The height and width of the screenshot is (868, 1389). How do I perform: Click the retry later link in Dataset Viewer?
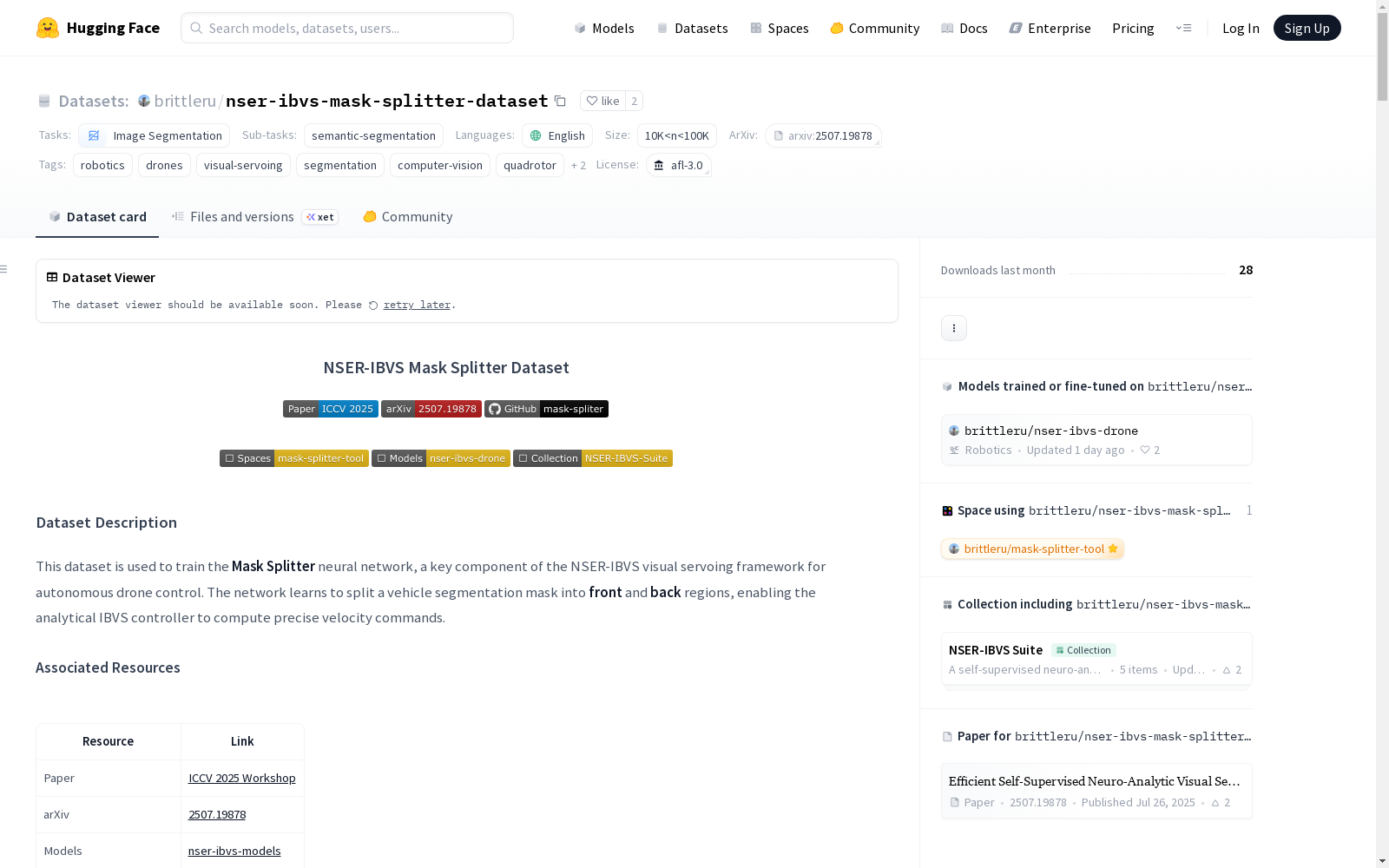[417, 305]
